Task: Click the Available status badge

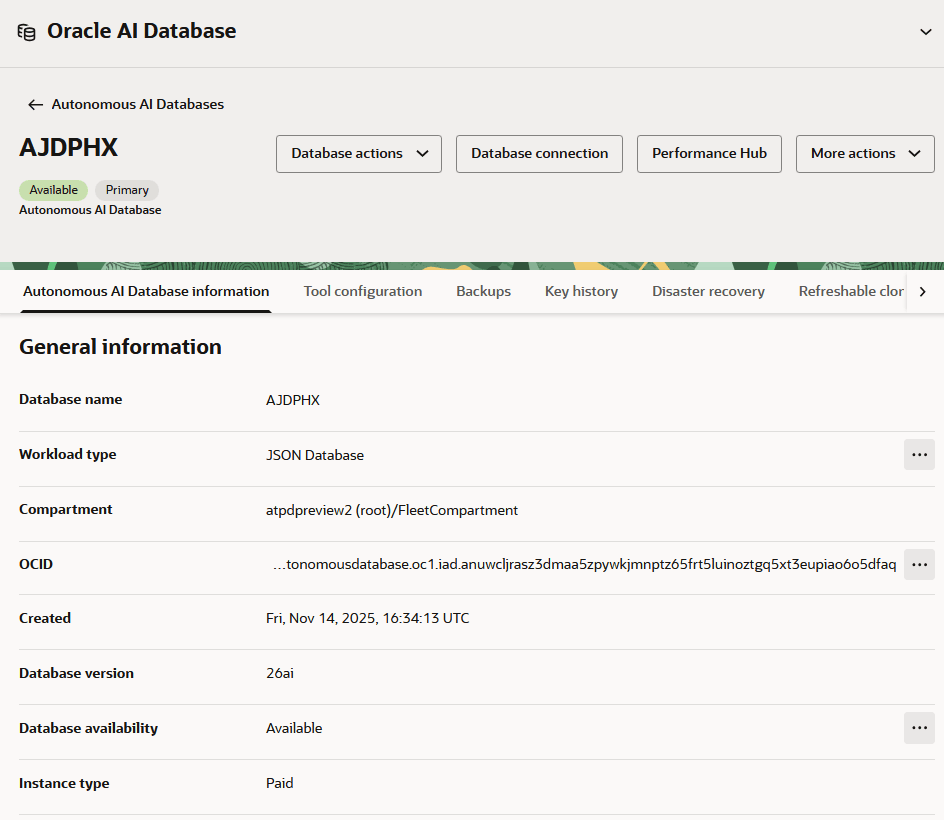Action: 53,189
